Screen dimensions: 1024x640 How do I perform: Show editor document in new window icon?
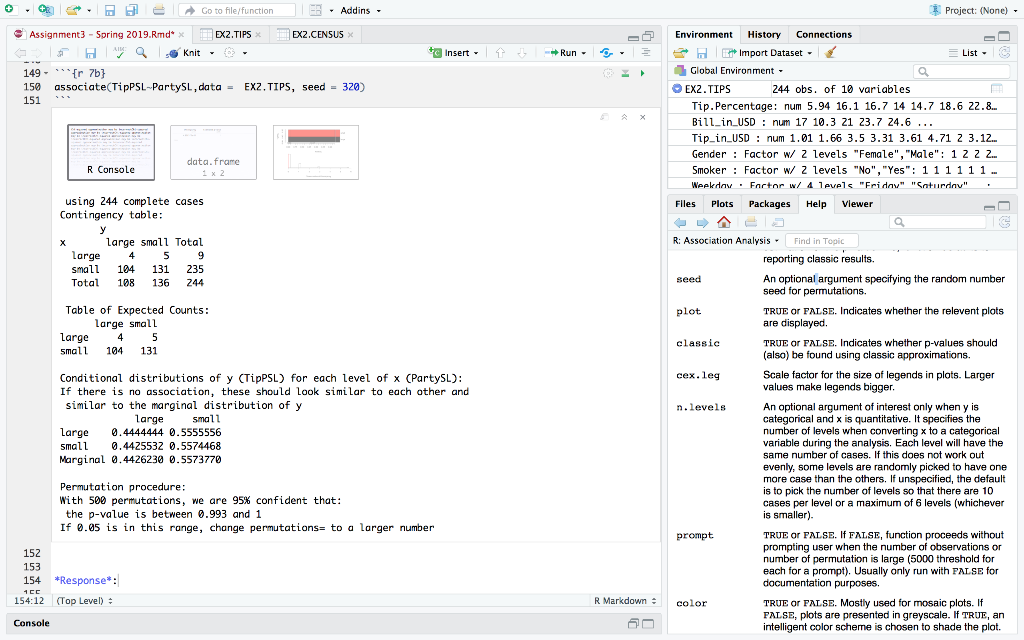tap(63, 53)
